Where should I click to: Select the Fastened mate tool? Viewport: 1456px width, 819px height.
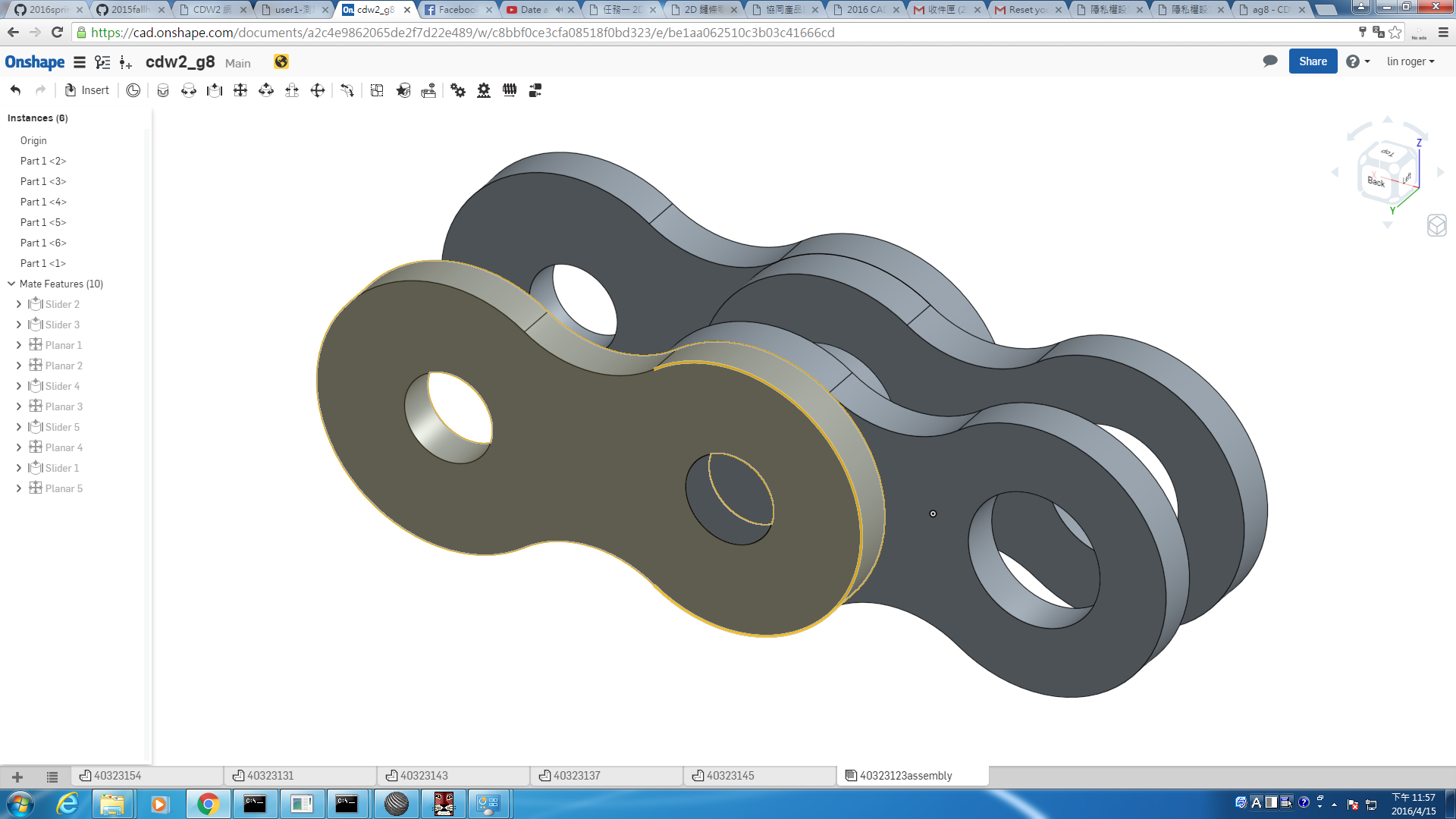(163, 90)
